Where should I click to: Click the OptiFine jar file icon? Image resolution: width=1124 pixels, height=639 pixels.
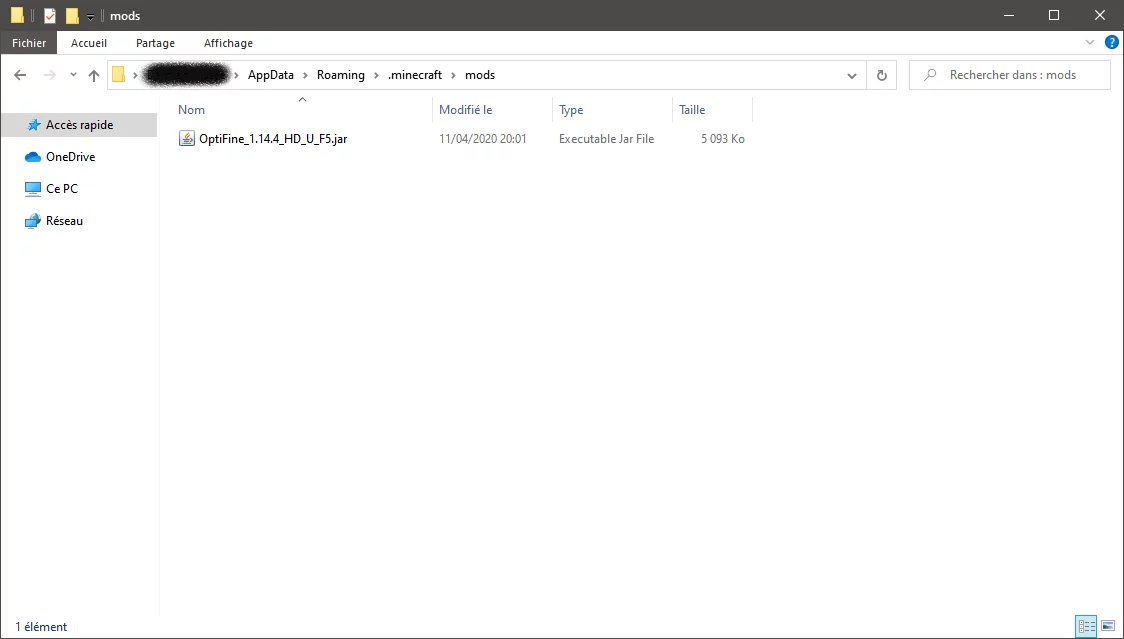pos(186,139)
